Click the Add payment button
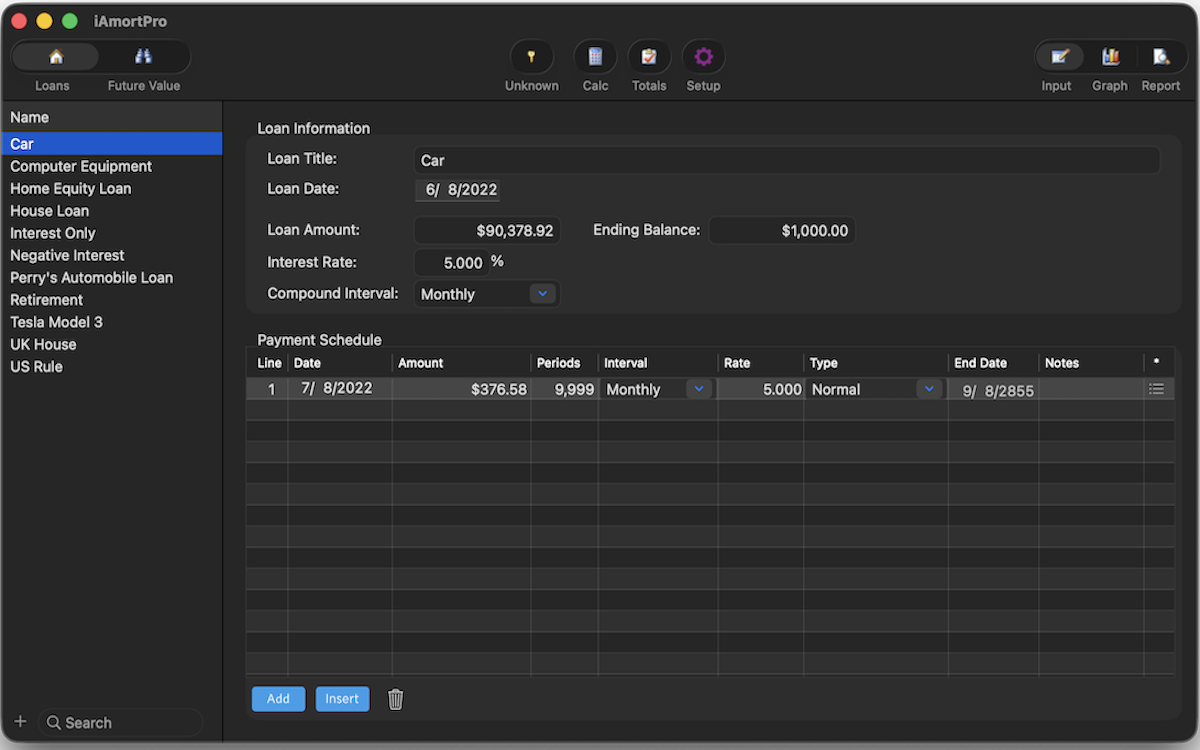Image resolution: width=1200 pixels, height=750 pixels. click(278, 699)
